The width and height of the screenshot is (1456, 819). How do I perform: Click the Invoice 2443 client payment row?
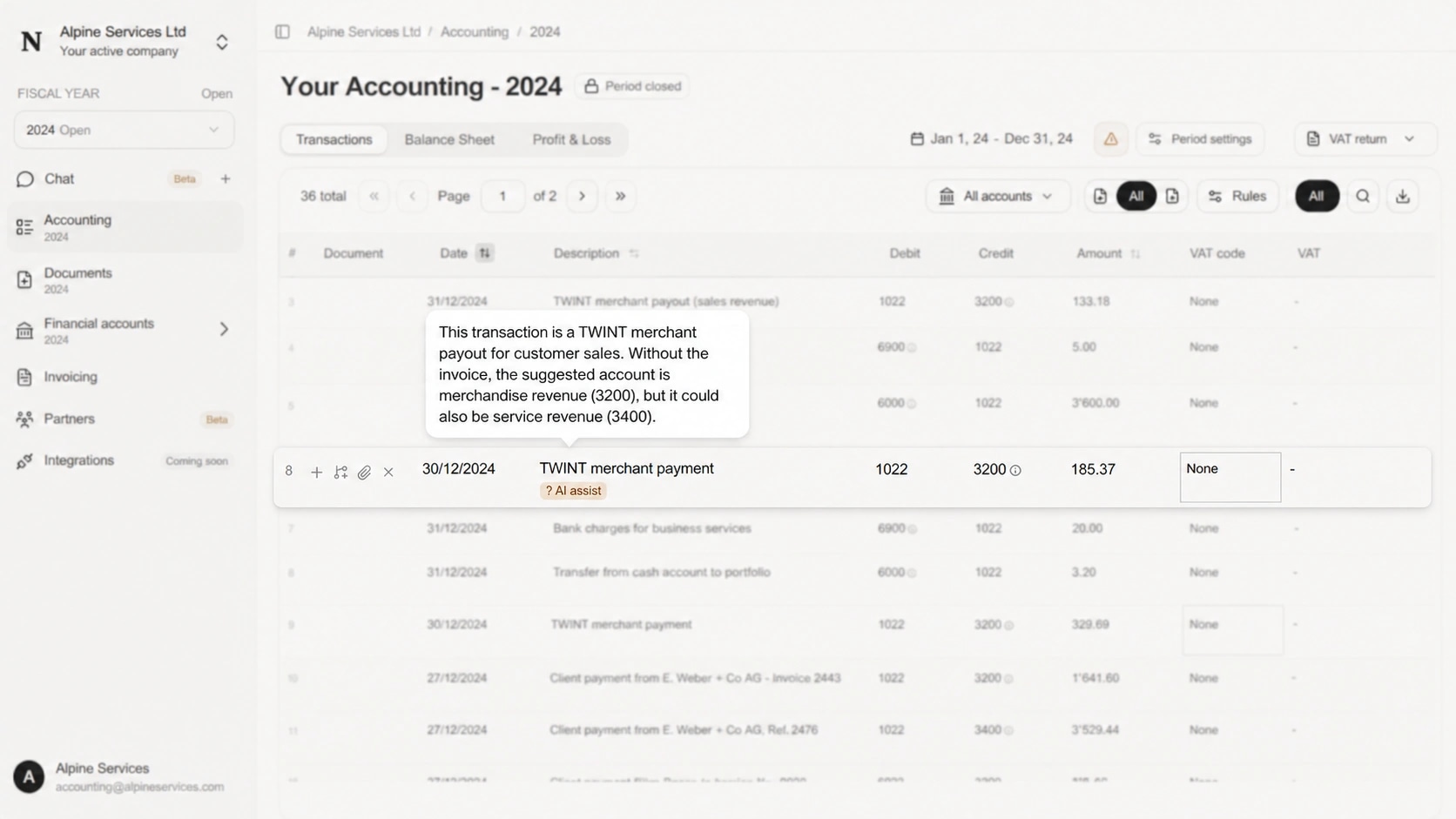(x=858, y=678)
